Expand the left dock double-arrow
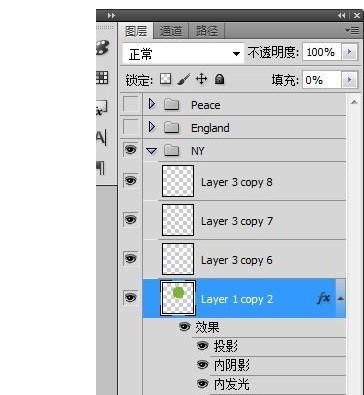 [x=111, y=15]
